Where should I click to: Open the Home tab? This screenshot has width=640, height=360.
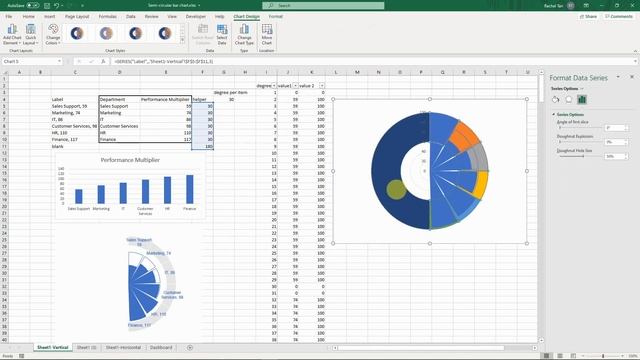click(x=29, y=16)
